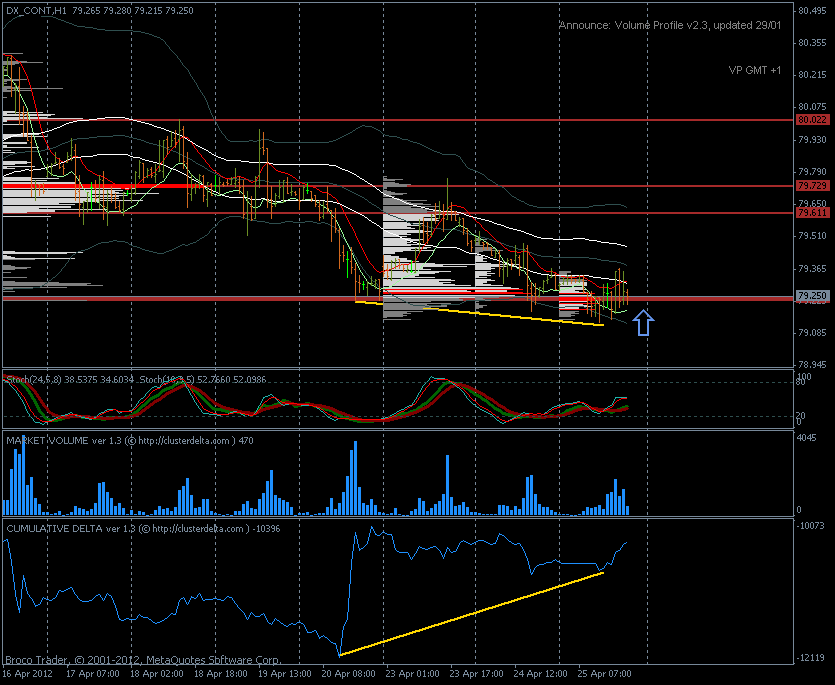The width and height of the screenshot is (835, 685).
Task: Select the blue up arrow chart object
Action: tap(643, 323)
